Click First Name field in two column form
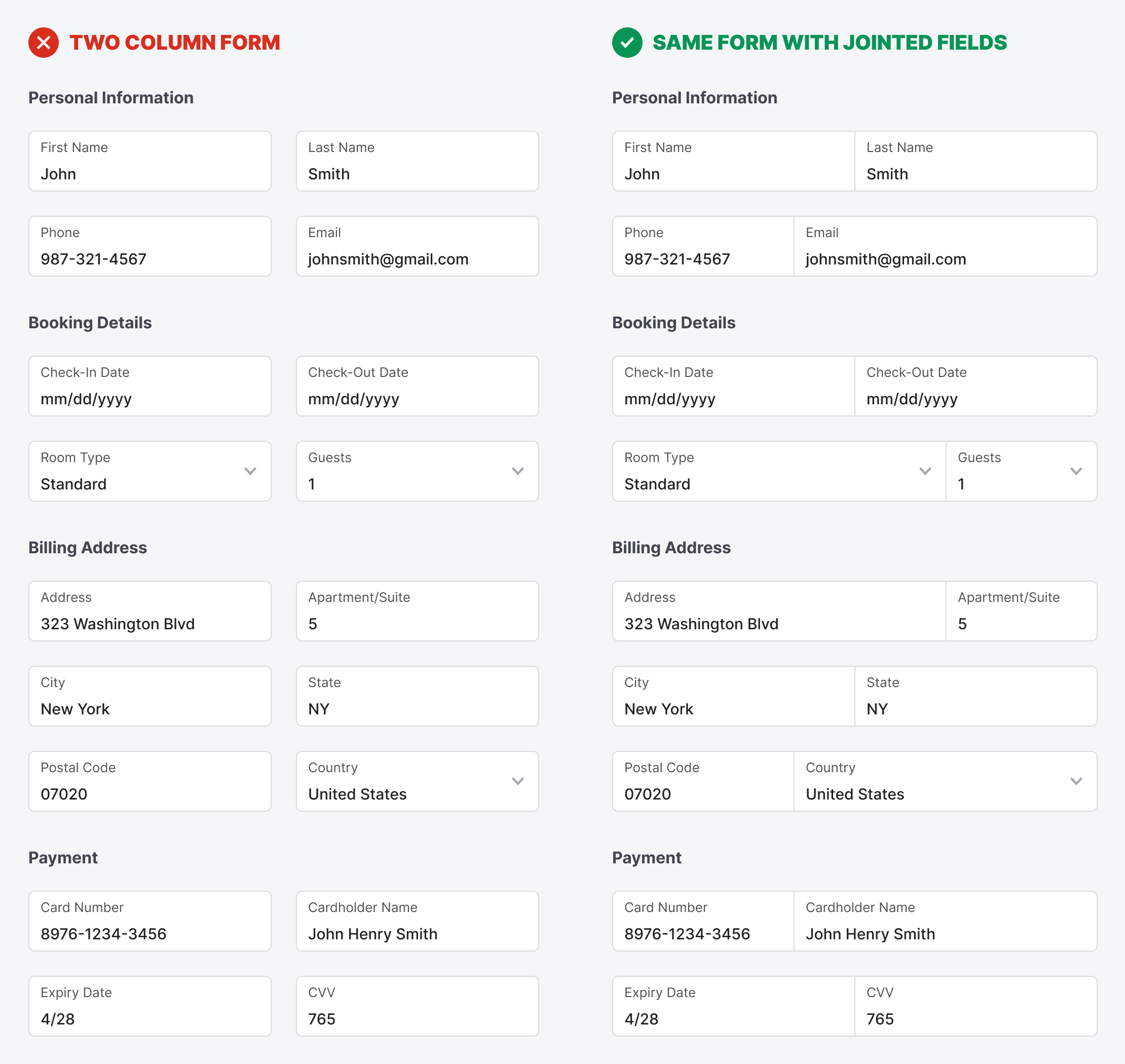 pyautogui.click(x=150, y=162)
